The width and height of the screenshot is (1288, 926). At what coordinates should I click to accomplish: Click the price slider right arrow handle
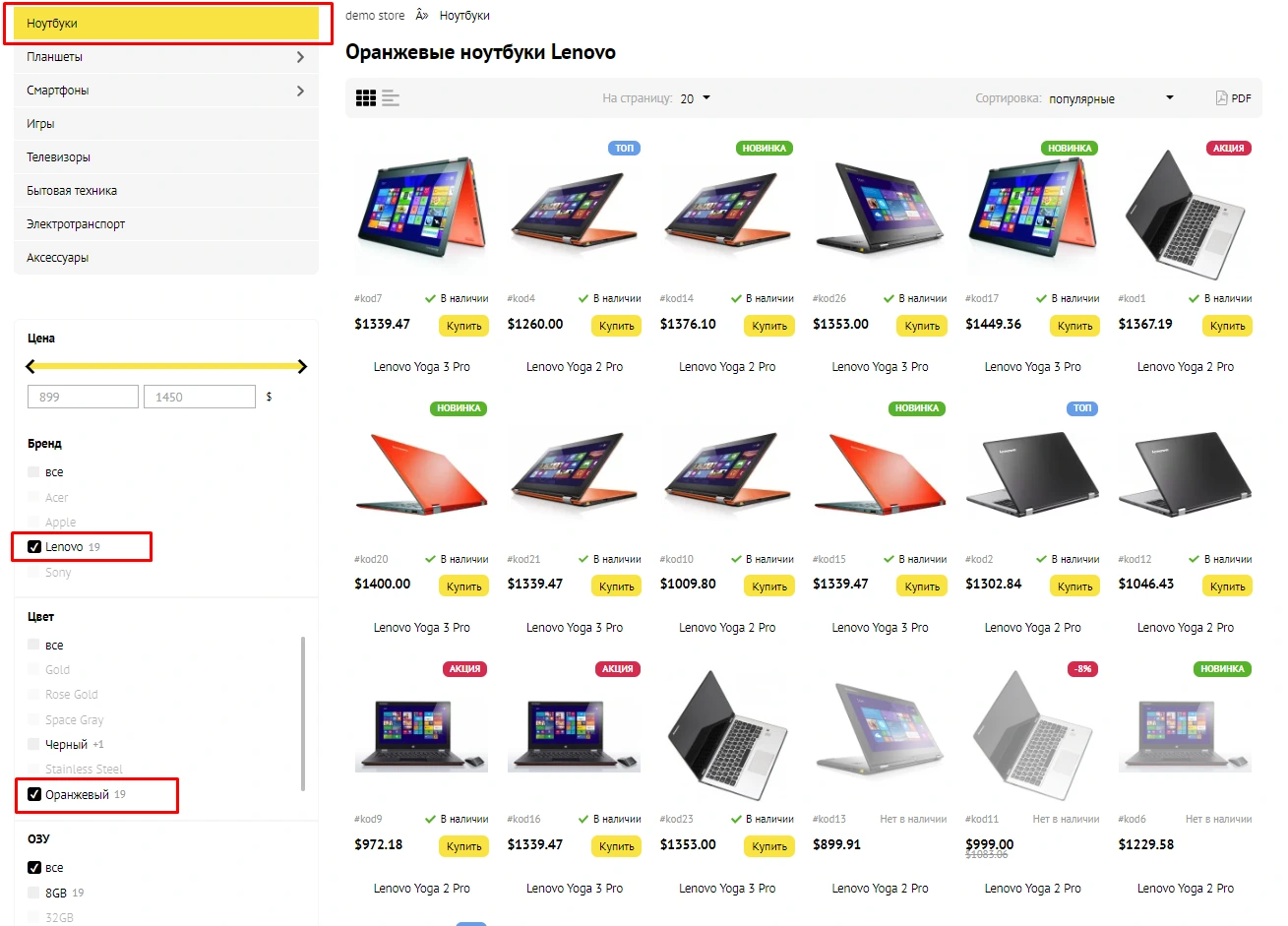302,366
